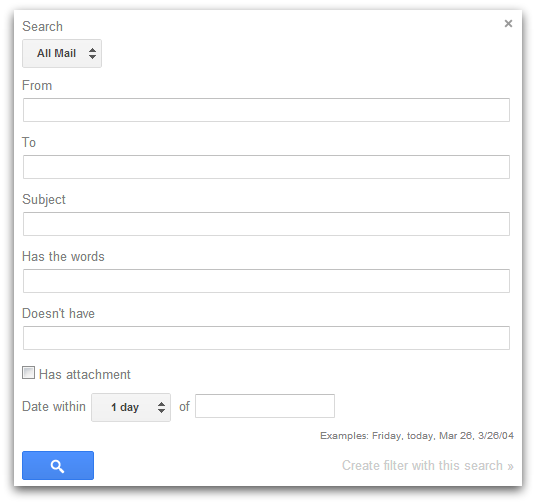The height and width of the screenshot is (504, 536).
Task: Focus the Doesn't have text box
Action: [x=266, y=338]
